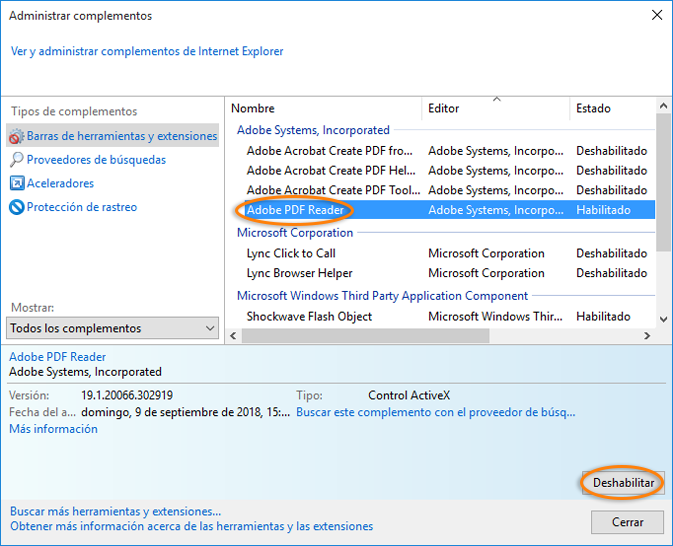This screenshot has width=673, height=546.
Task: Select Proveedores de búsquedas category
Action: coord(96,160)
